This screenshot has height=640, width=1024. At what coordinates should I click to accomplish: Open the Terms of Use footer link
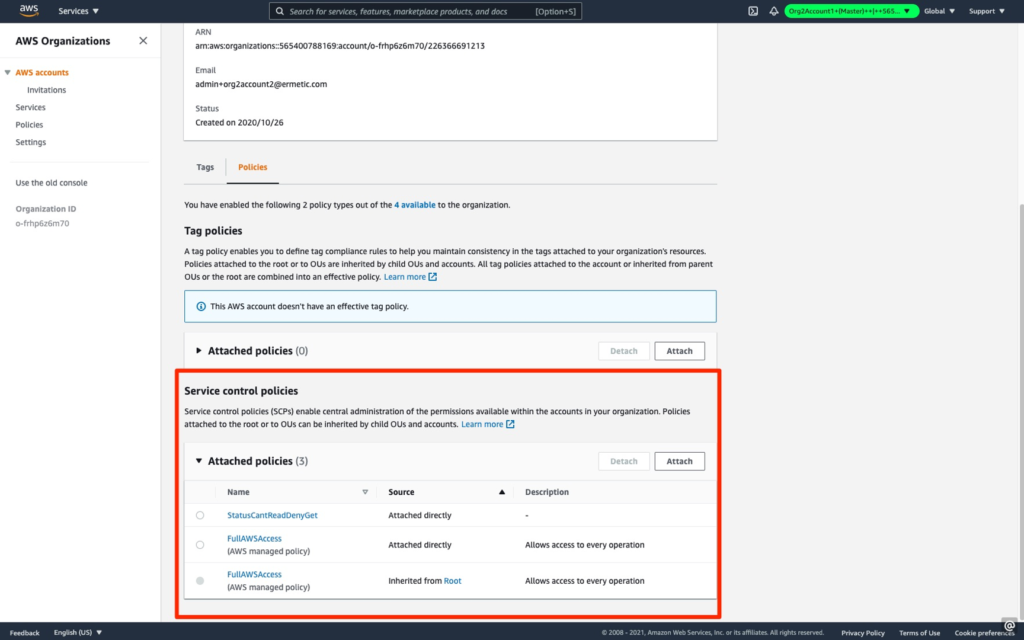point(920,633)
